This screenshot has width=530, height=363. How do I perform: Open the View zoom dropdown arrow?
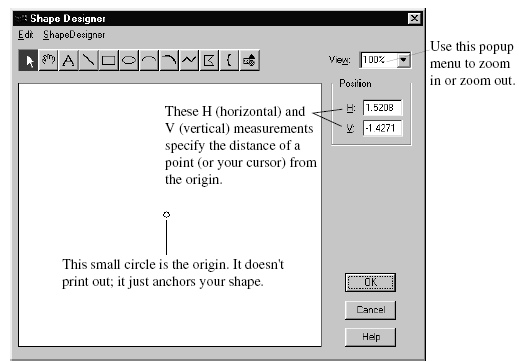pos(403,60)
